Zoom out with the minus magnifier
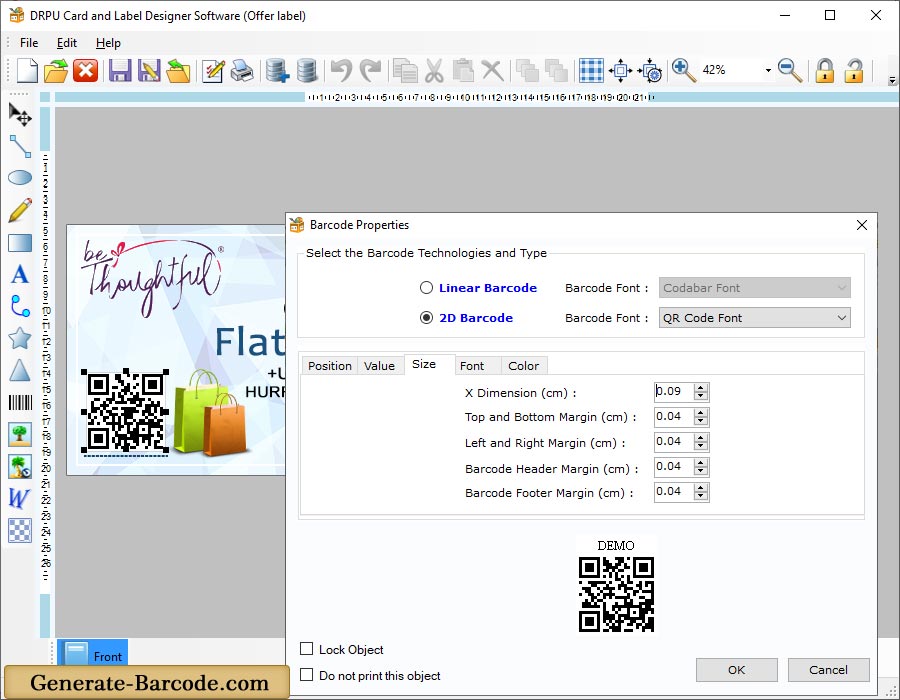This screenshot has width=900, height=700. (x=790, y=71)
